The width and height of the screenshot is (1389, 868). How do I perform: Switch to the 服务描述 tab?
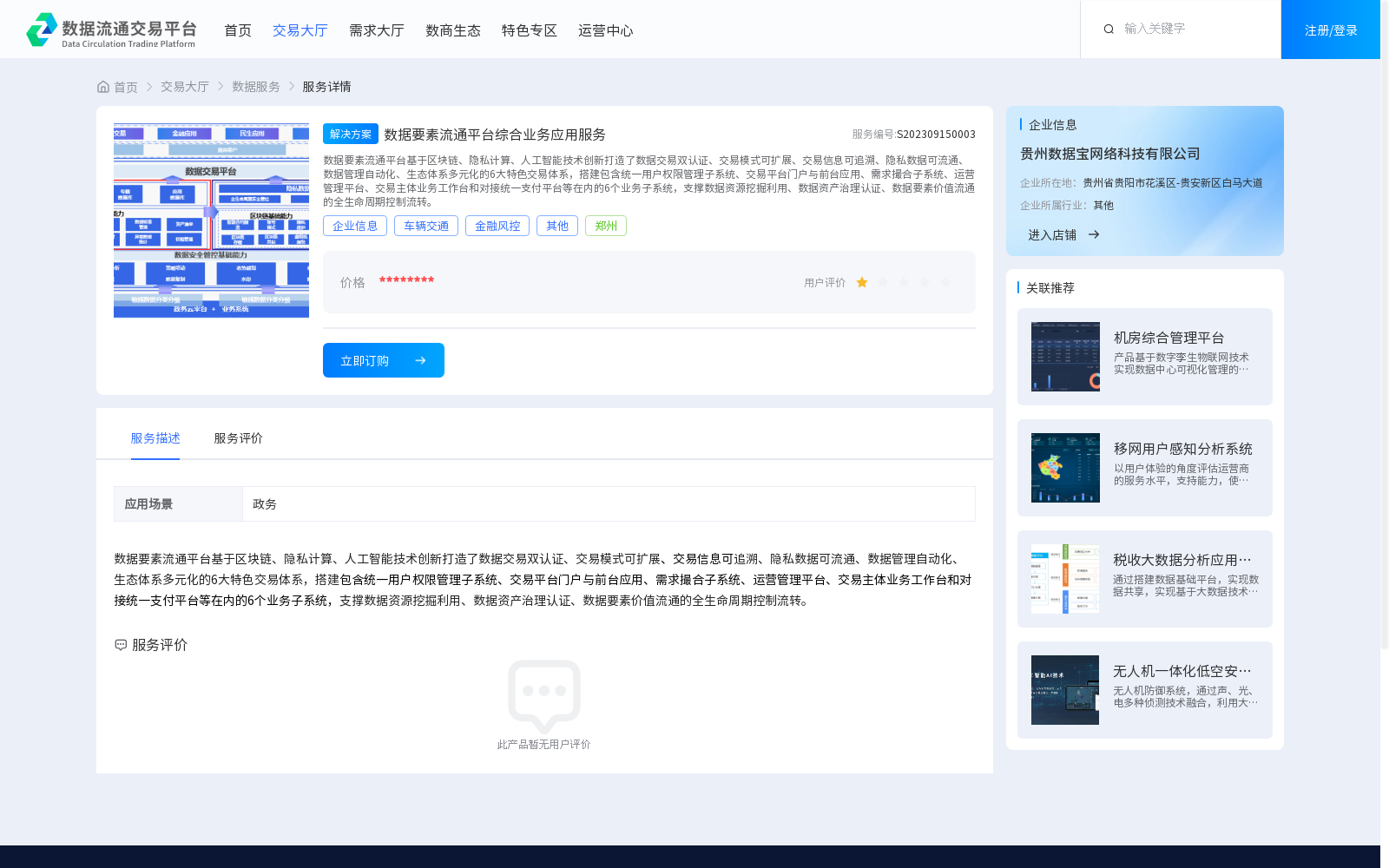[x=155, y=438]
